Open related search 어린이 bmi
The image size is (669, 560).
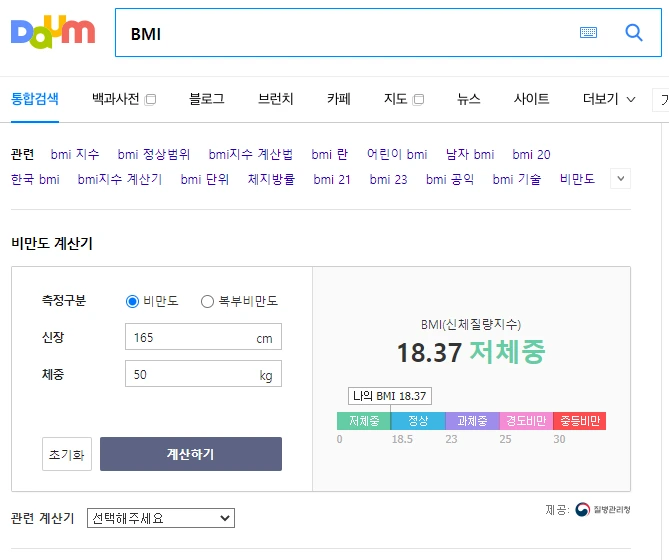(397, 154)
